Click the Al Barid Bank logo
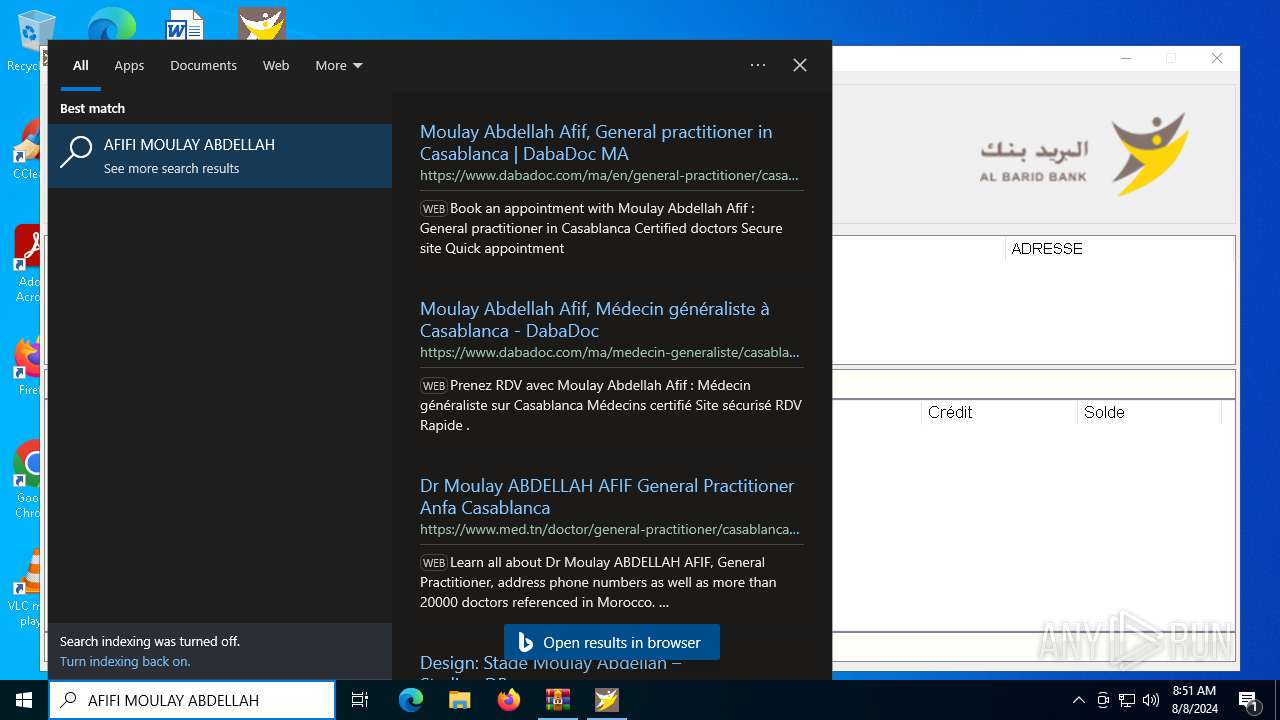Screen dimensions: 1280x720 1084,153
